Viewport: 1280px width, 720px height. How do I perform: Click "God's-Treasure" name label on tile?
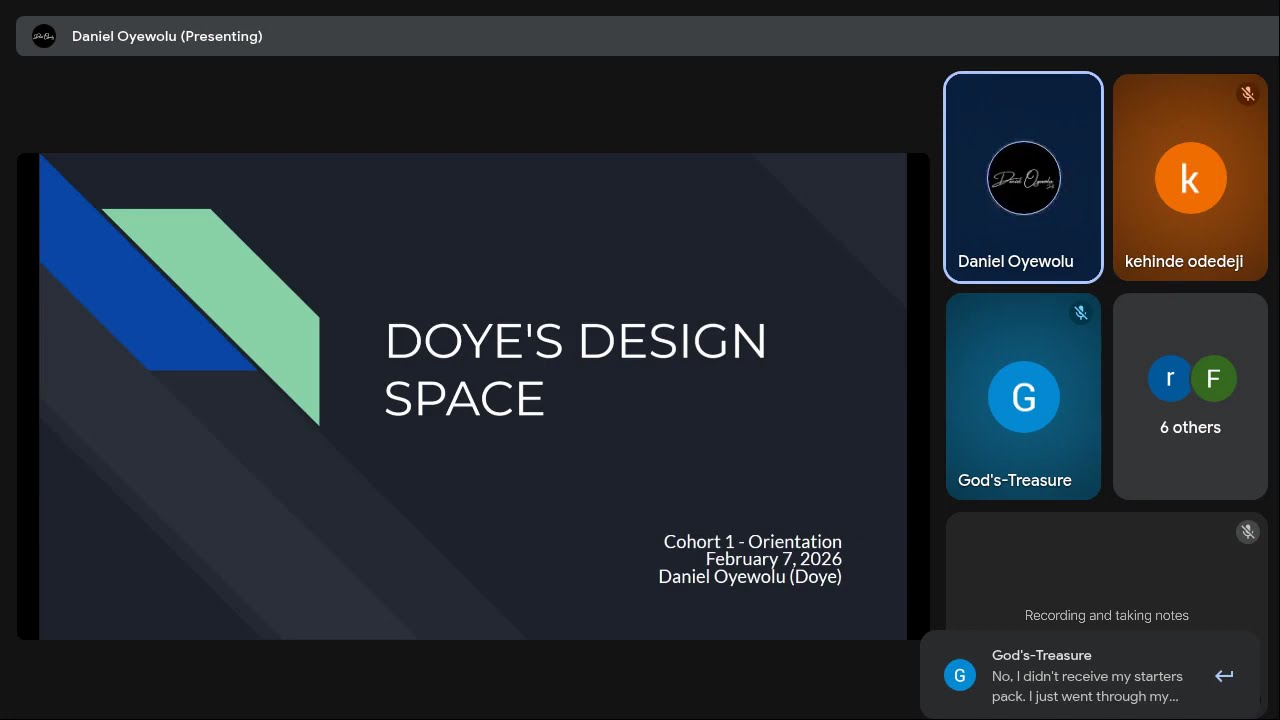(1015, 480)
